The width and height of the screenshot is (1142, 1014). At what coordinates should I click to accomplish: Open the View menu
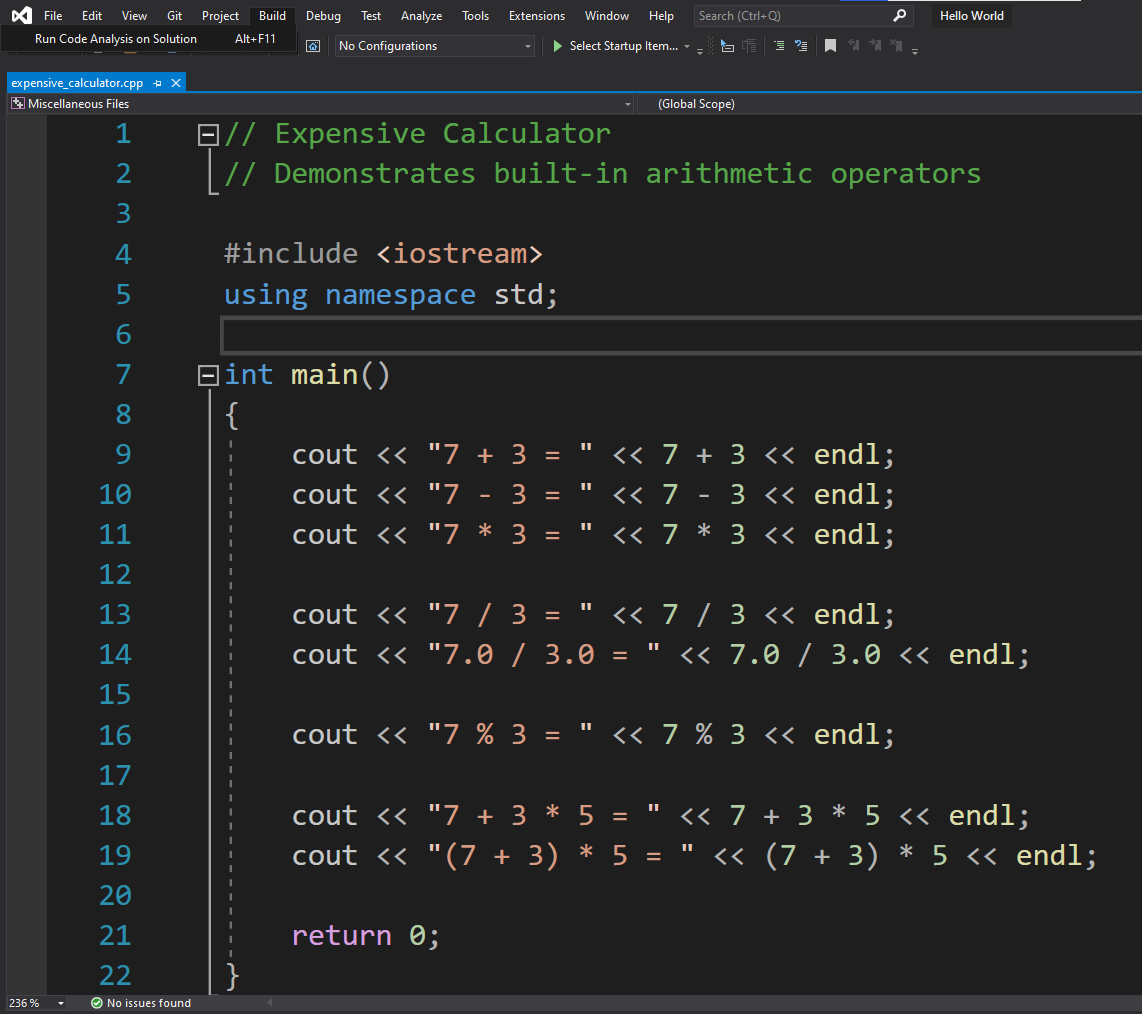tap(134, 15)
